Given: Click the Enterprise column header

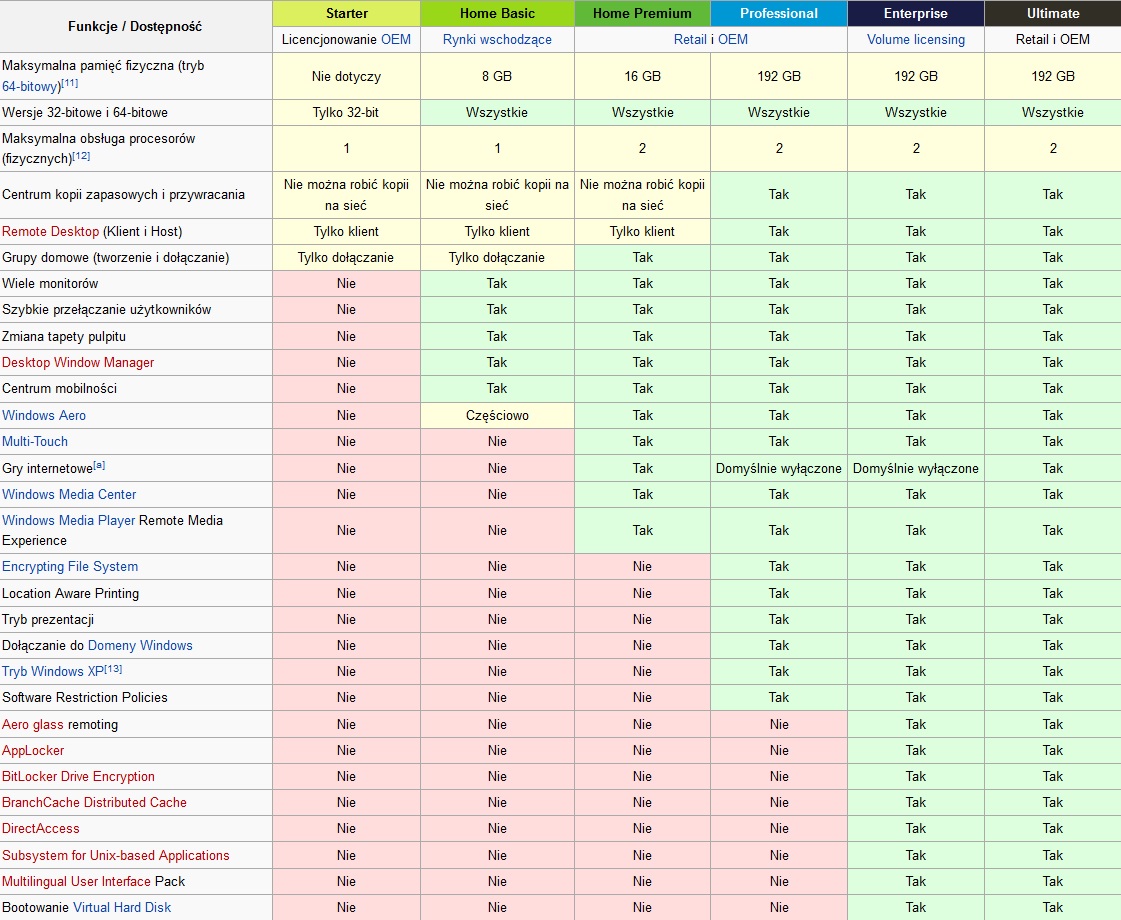Looking at the screenshot, I should point(916,13).
